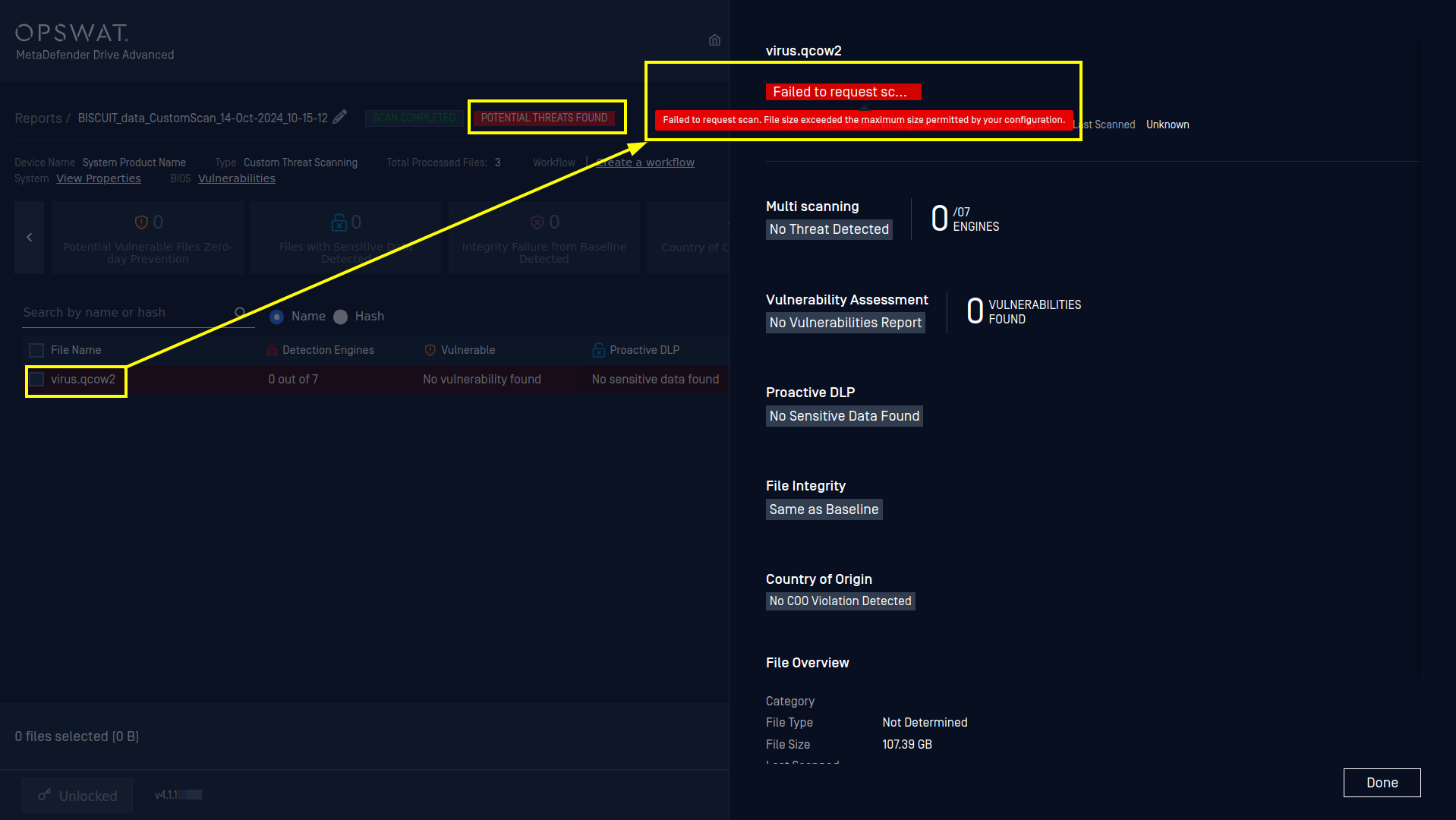Click the No COO Violation Detected tag
This screenshot has width=1456, height=820.
tap(840, 601)
